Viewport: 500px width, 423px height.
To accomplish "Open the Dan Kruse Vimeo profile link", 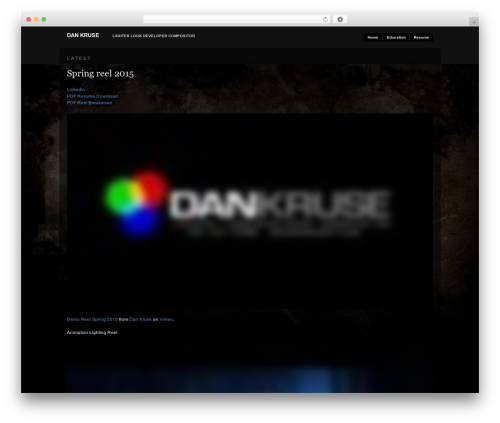I will 140,319.
